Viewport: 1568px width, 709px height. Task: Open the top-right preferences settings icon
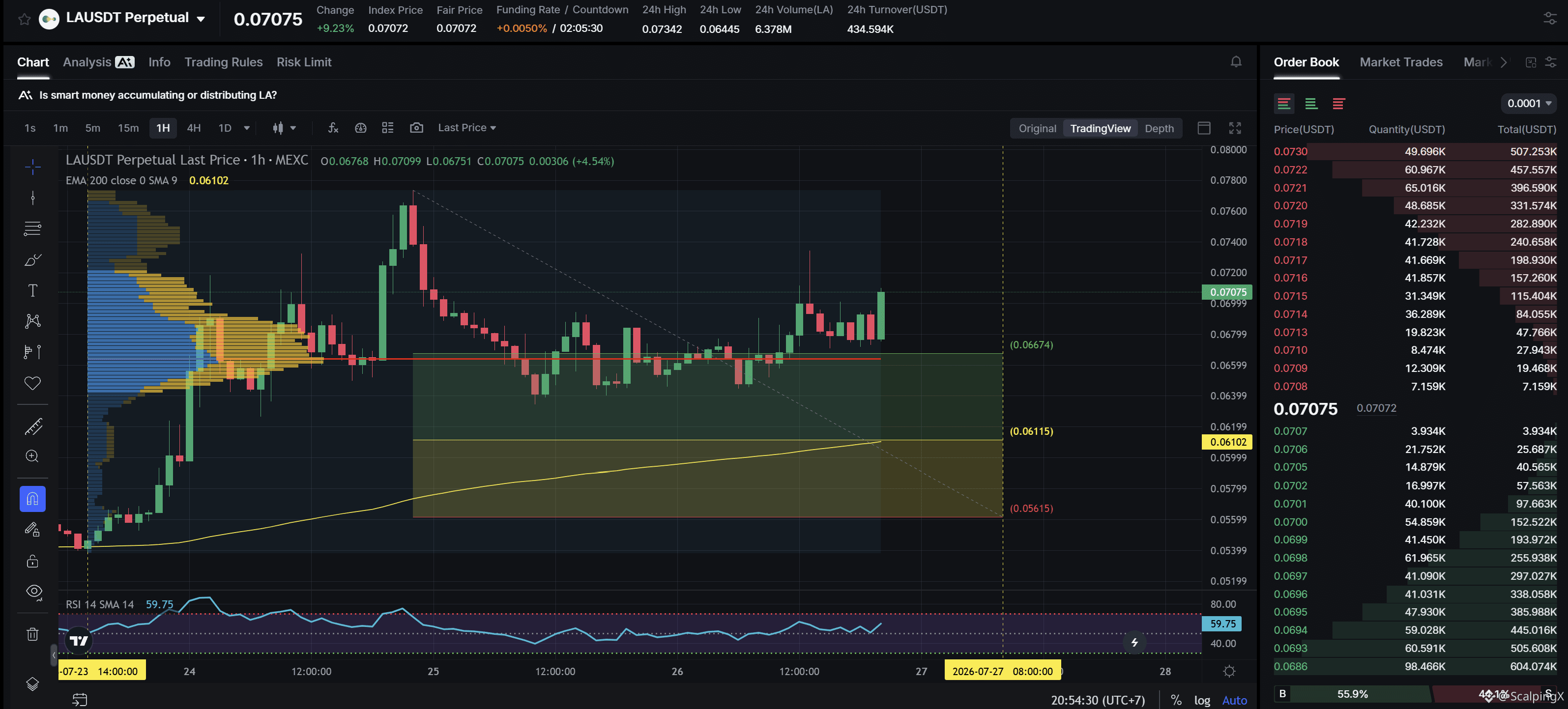click(x=1550, y=19)
